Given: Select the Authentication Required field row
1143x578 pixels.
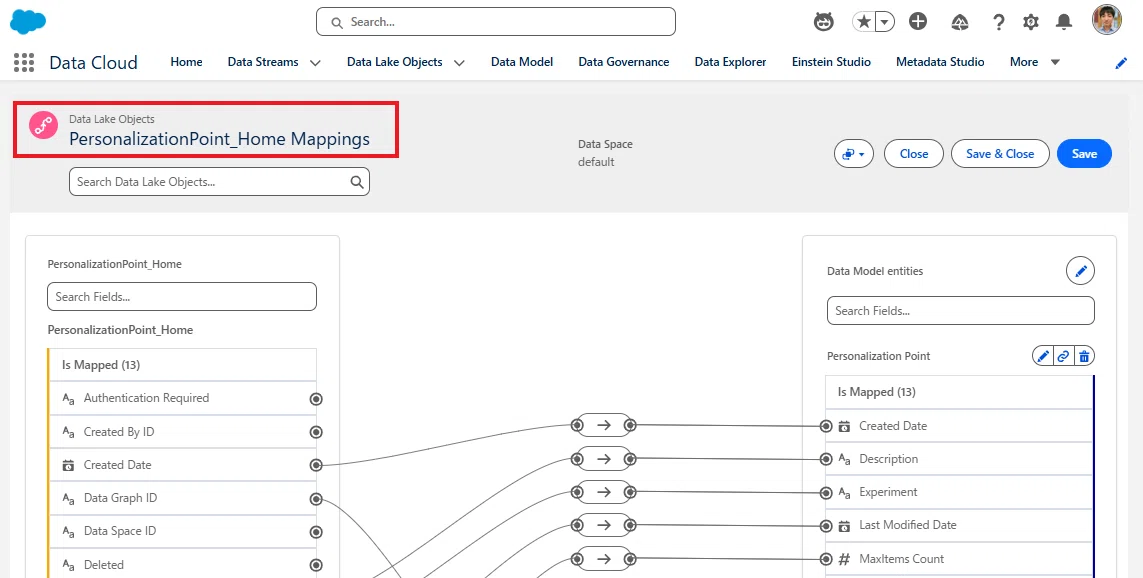Looking at the screenshot, I should coord(182,398).
